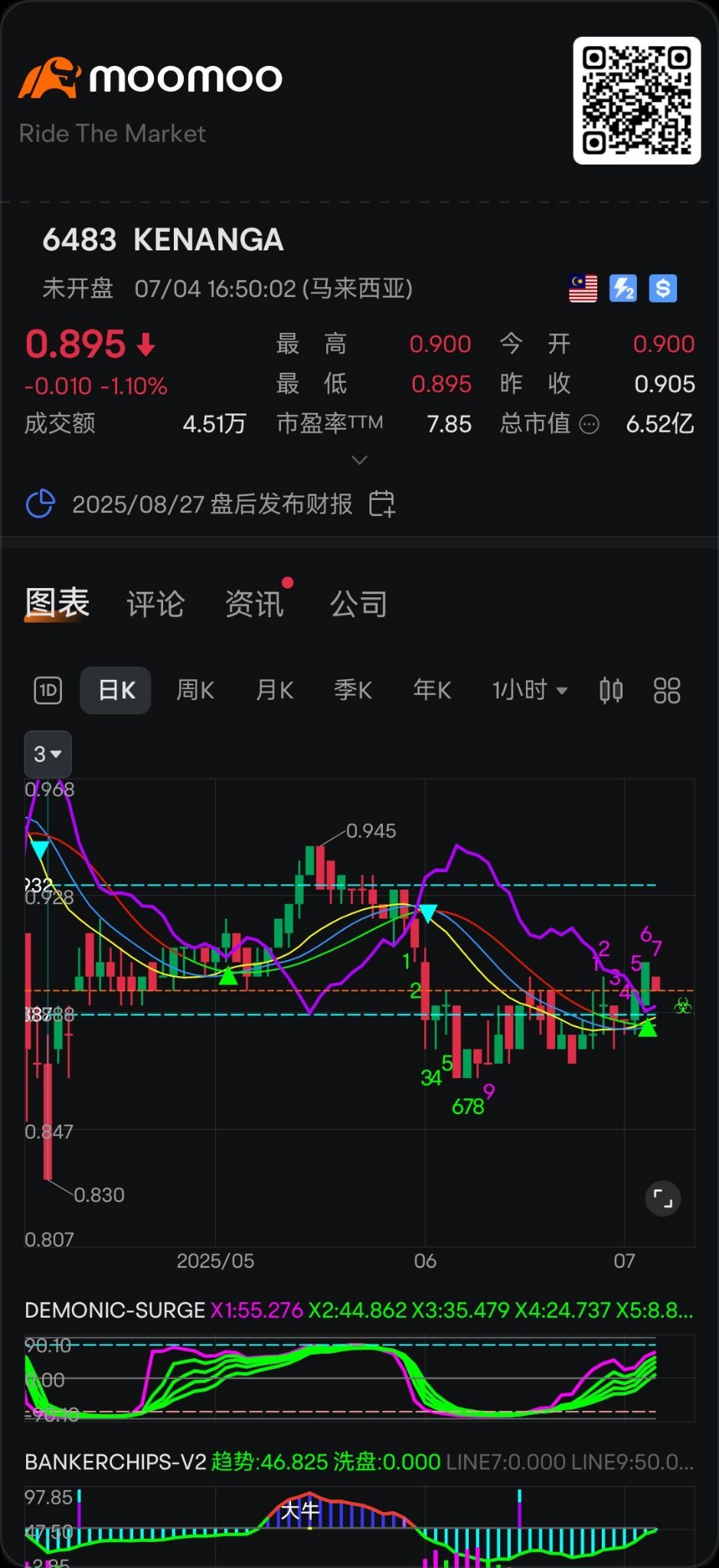This screenshot has height=1568, width=719.
Task: Select the 季K quarterly candlestick period
Action: click(353, 691)
